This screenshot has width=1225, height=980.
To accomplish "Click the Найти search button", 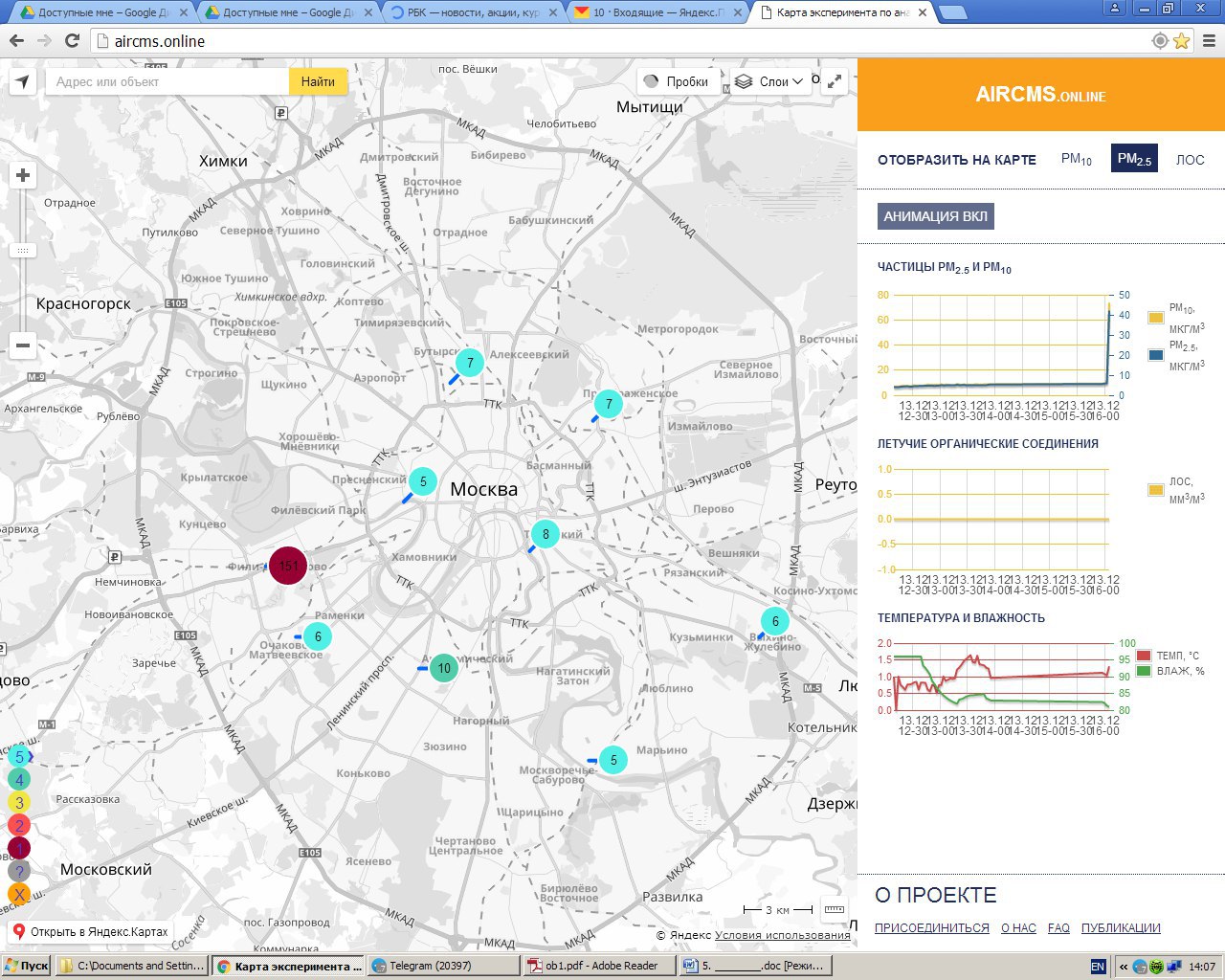I will [318, 81].
